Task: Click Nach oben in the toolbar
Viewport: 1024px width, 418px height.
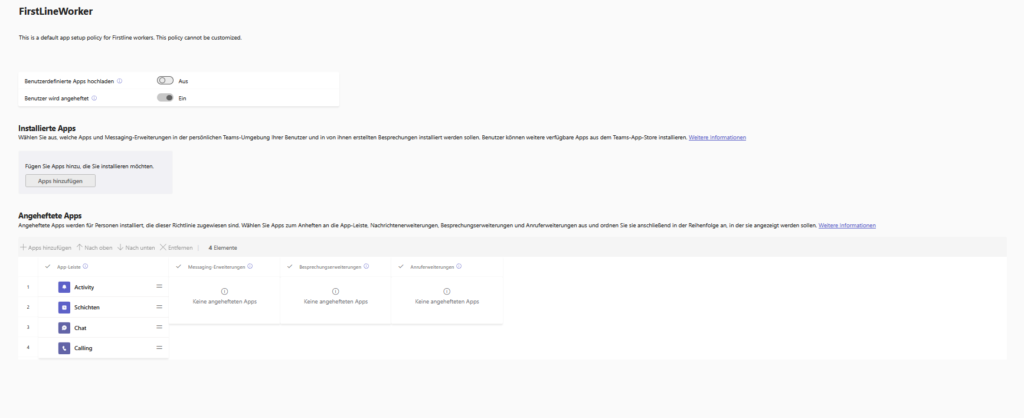Action: pyautogui.click(x=94, y=247)
